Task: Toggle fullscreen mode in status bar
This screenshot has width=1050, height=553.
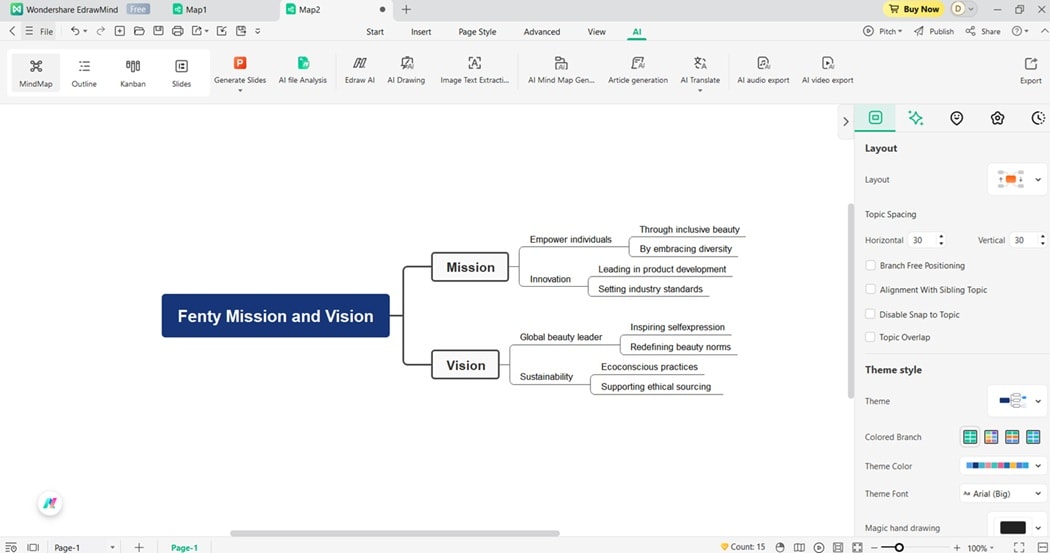Action: coord(1019,547)
